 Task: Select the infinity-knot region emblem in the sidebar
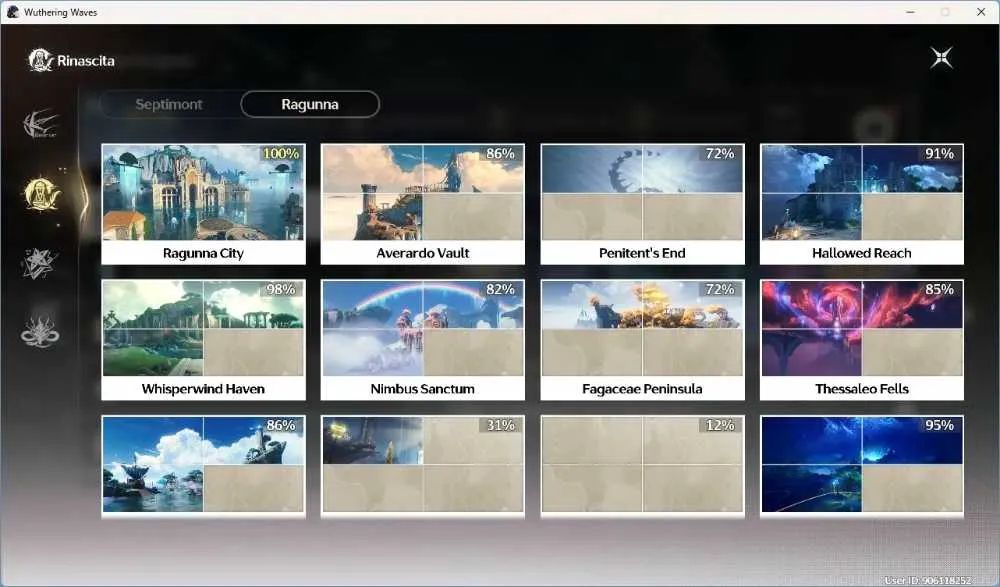[x=40, y=332]
